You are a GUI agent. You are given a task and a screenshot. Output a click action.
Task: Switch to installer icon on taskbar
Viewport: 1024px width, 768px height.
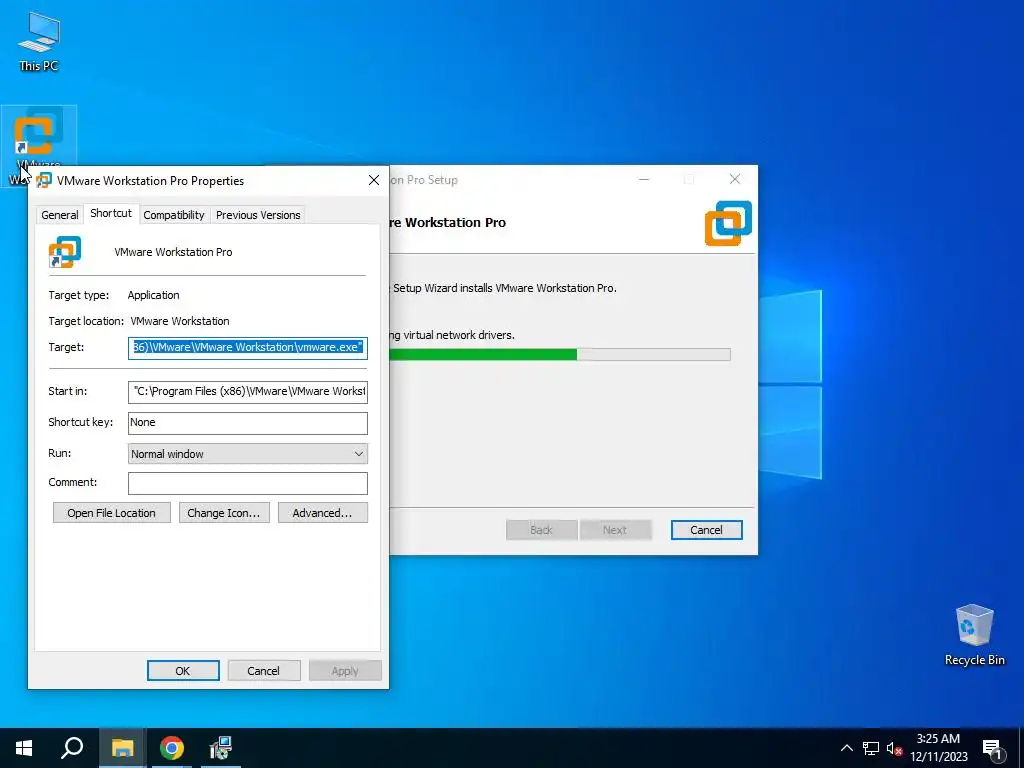click(x=221, y=748)
